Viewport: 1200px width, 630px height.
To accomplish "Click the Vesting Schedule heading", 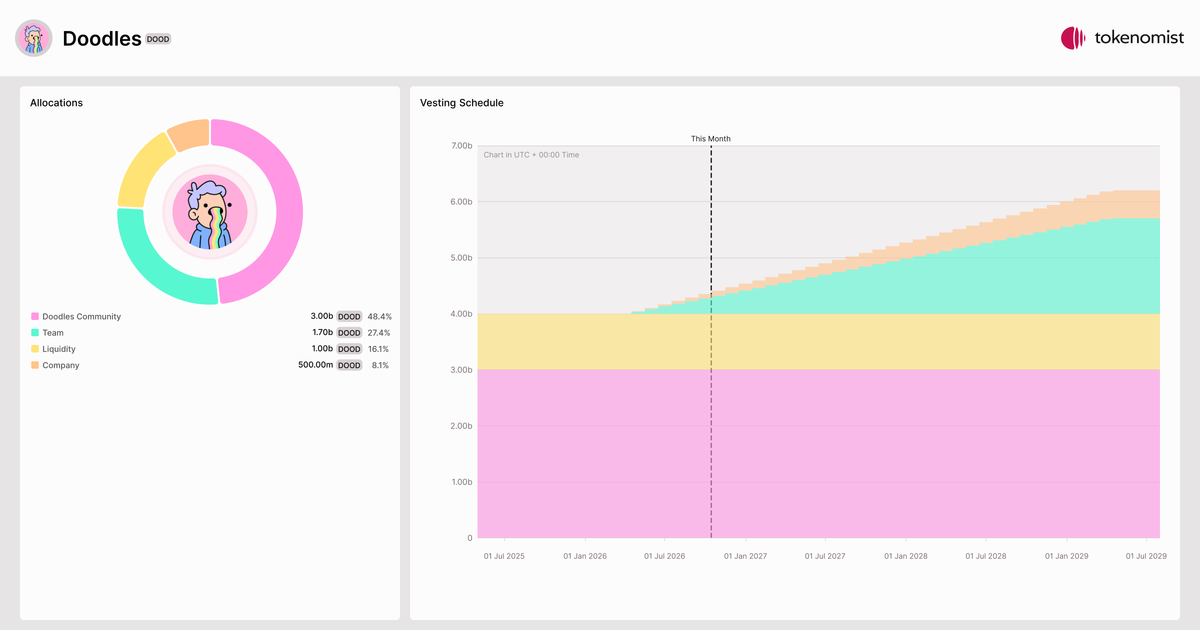I will (x=462, y=103).
